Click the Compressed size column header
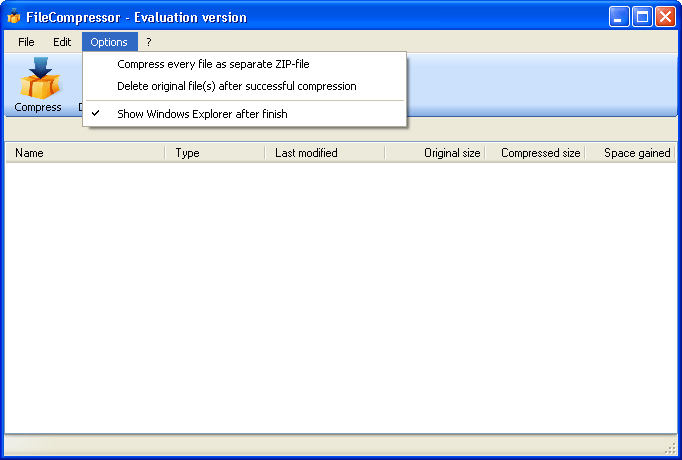 (x=535, y=153)
